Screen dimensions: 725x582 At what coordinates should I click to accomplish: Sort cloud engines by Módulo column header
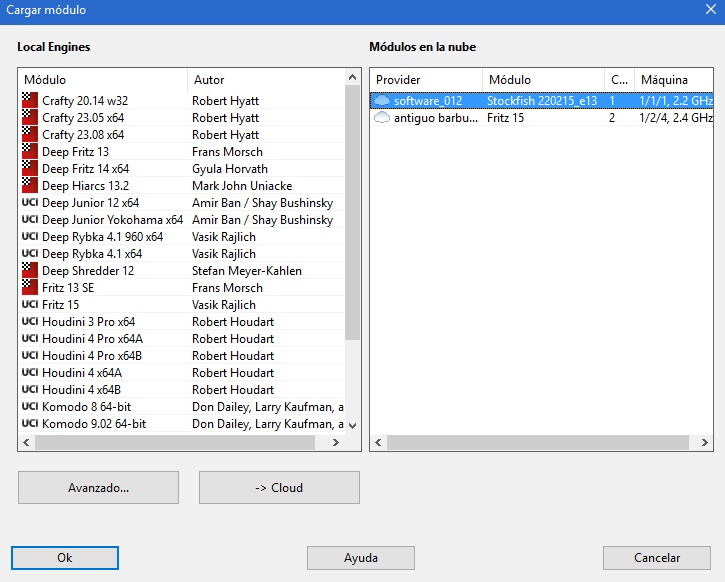click(x=543, y=80)
